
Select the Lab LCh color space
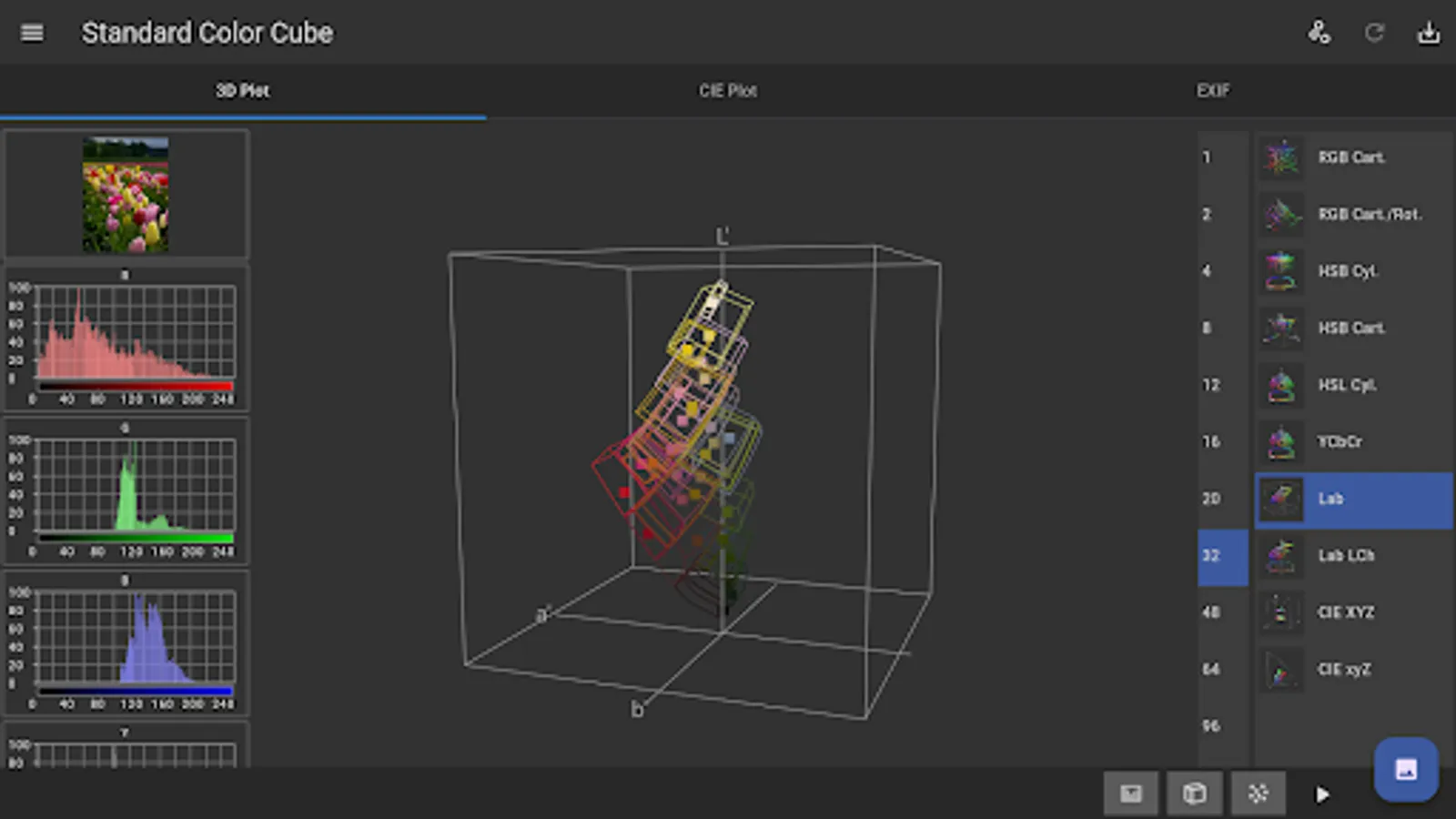1354,556
